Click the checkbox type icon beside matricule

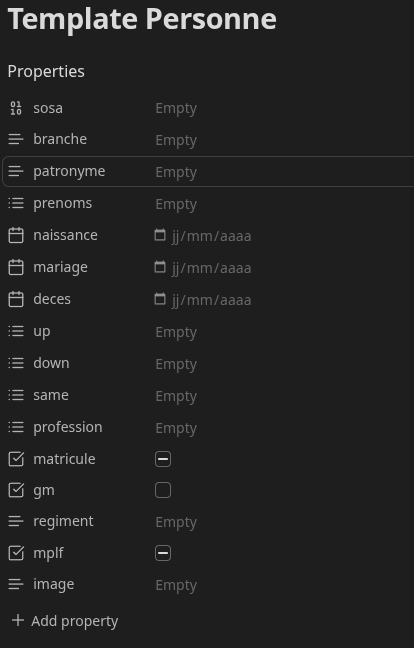pyautogui.click(x=16, y=459)
